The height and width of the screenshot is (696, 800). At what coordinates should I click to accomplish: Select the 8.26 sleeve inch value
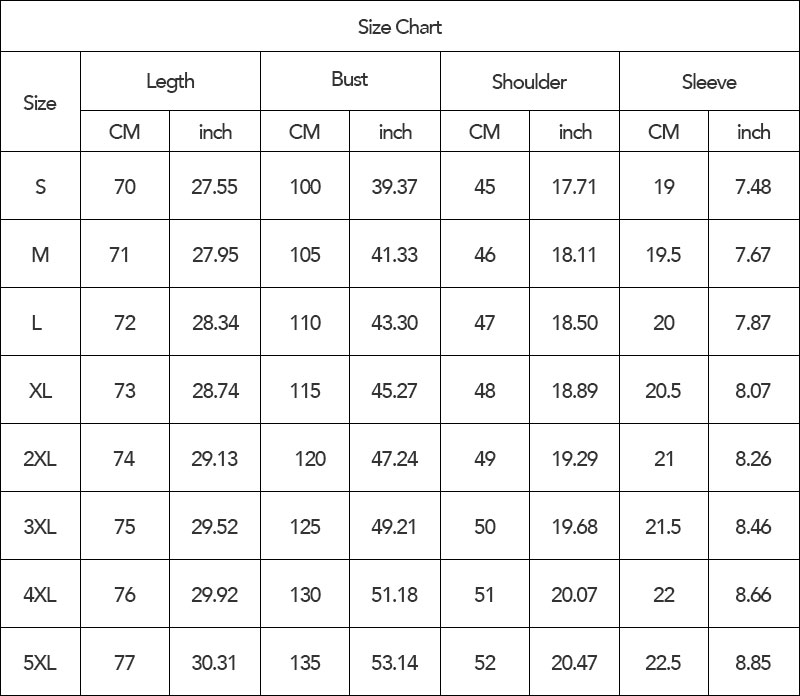tap(754, 458)
